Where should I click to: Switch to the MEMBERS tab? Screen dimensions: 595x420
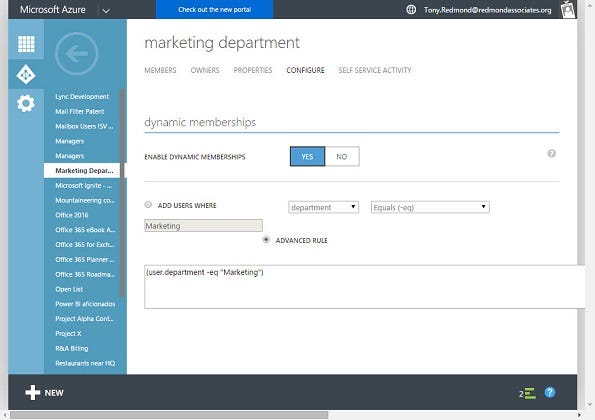[160, 70]
